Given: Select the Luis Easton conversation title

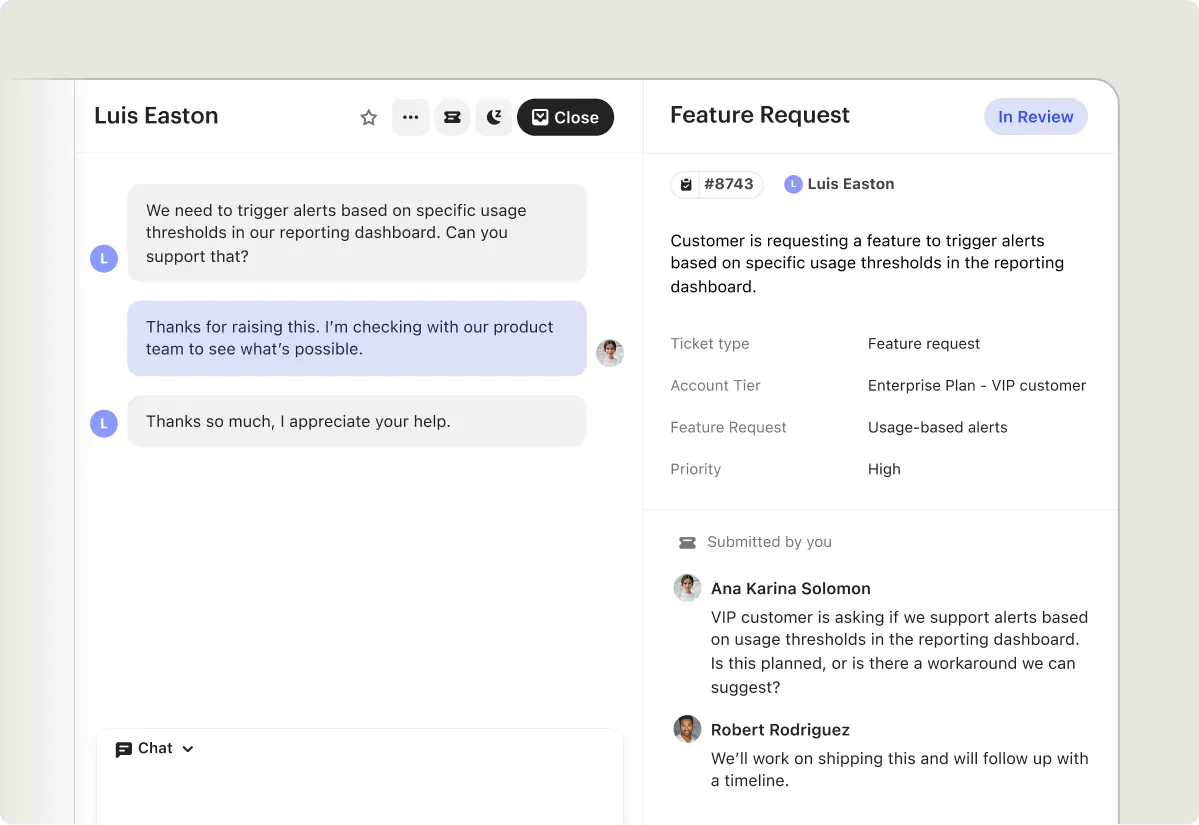Looking at the screenshot, I should (156, 116).
